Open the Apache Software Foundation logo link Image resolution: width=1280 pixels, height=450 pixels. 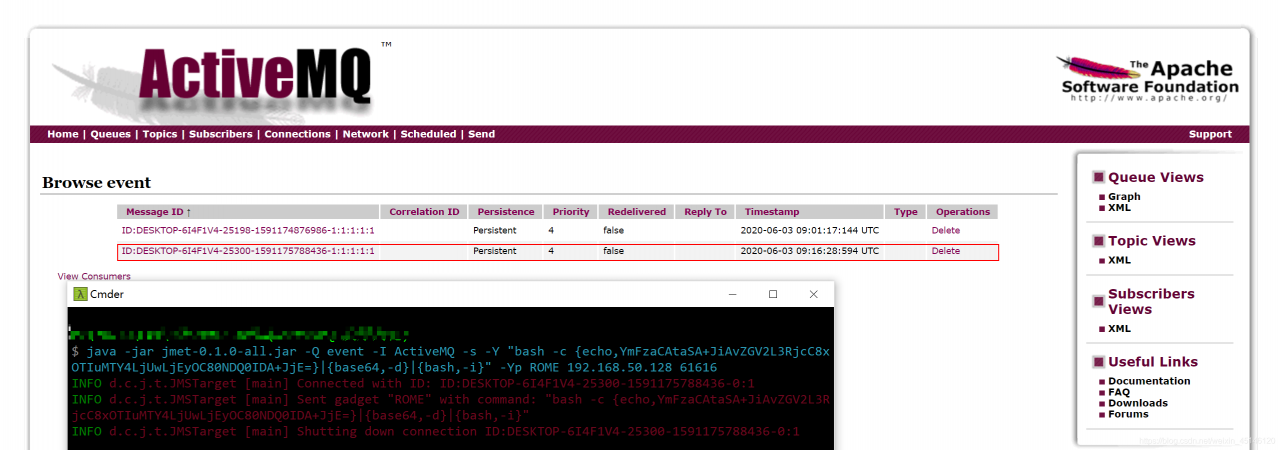(1149, 78)
